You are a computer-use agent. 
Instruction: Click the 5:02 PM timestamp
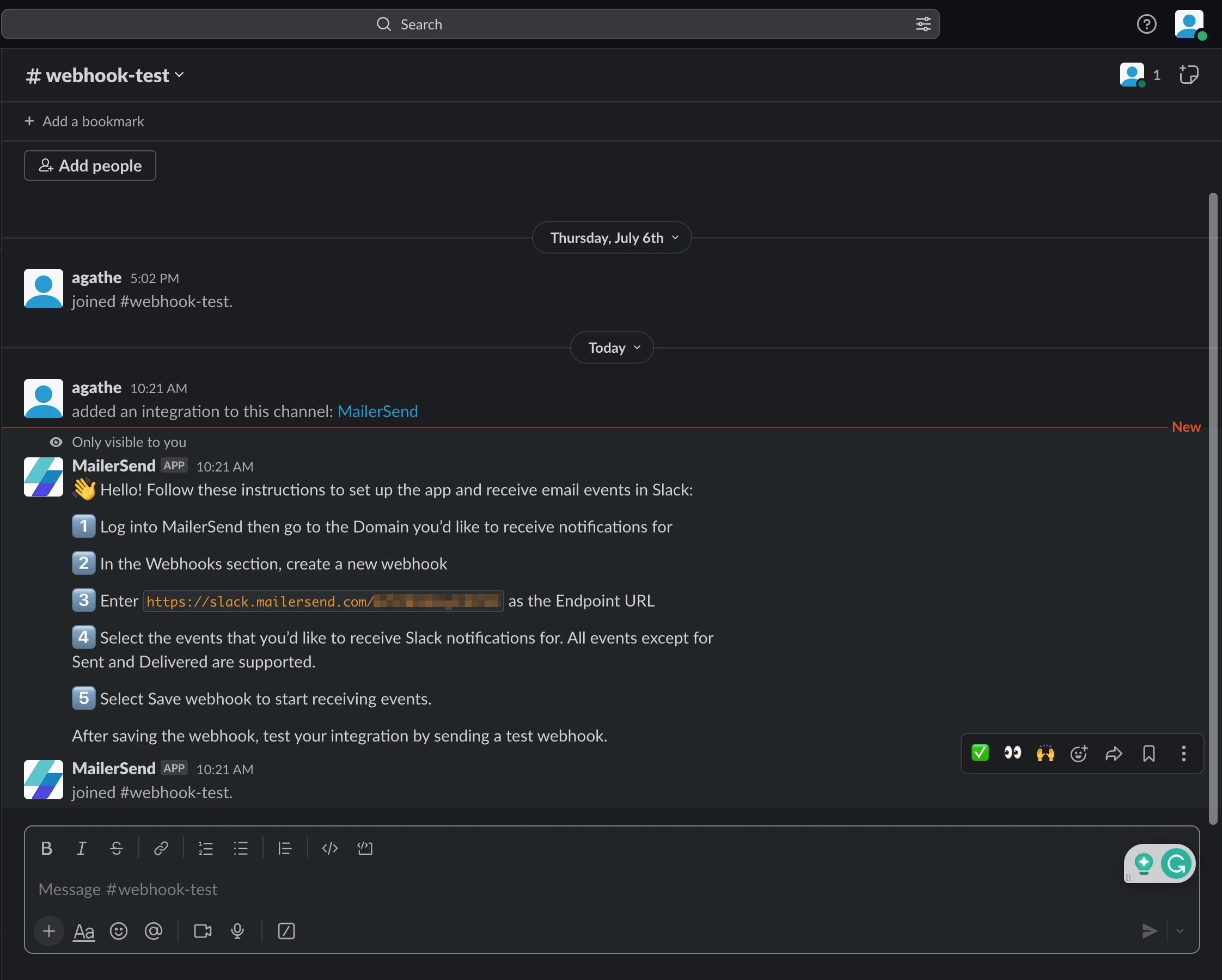pyautogui.click(x=155, y=278)
